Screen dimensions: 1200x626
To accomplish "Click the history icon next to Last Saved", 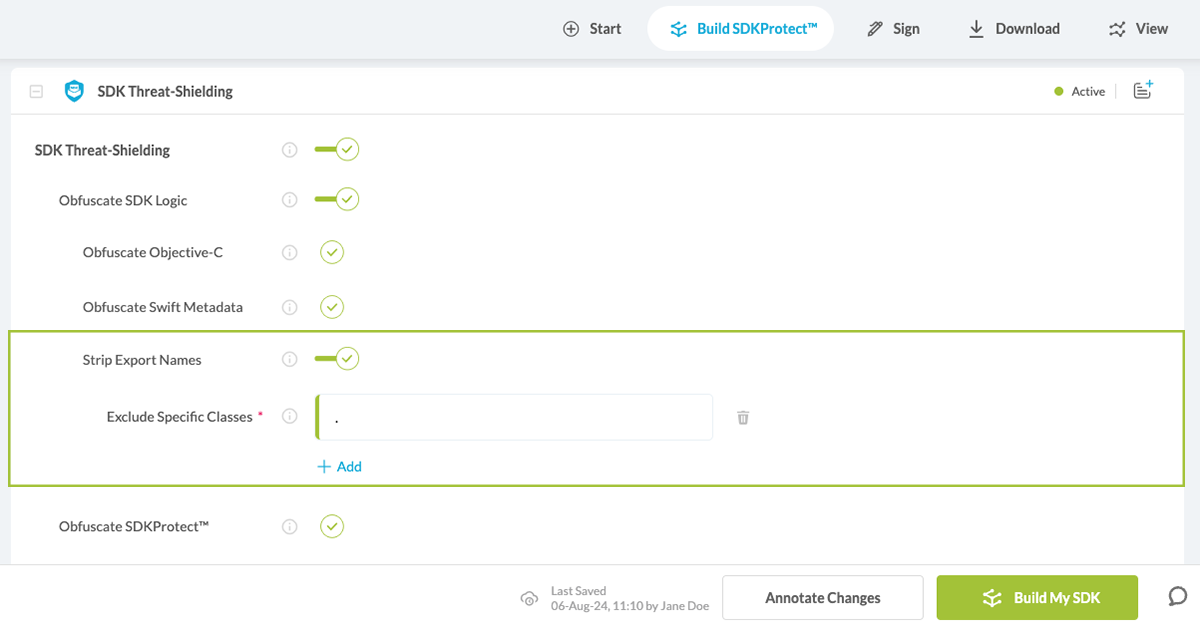I will pos(529,597).
